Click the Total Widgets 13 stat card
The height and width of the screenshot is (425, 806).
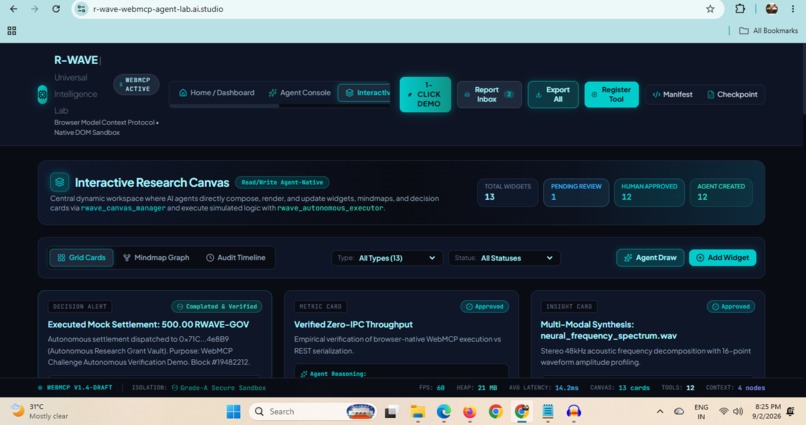point(507,192)
